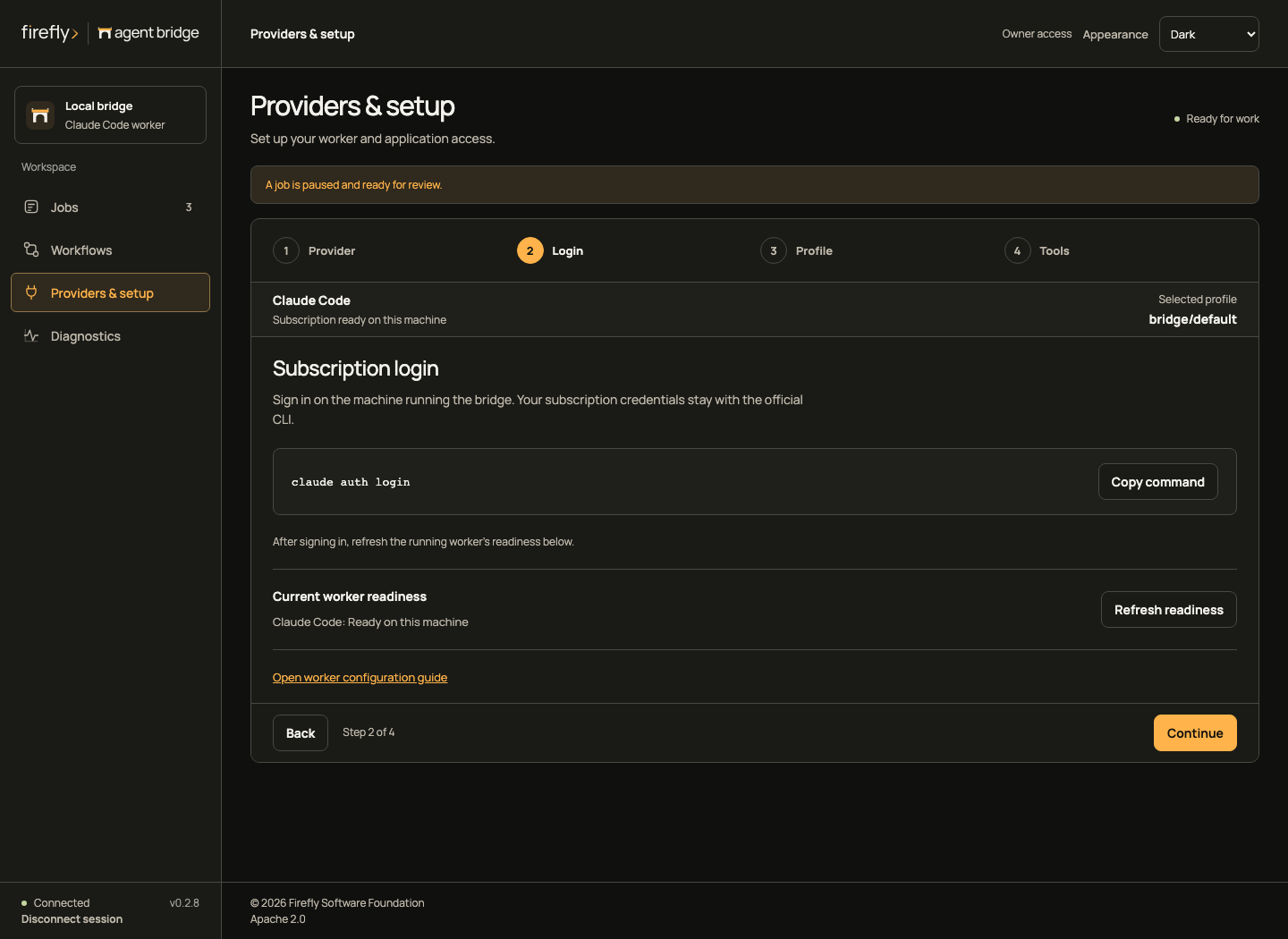
Task: Open worker configuration guide link
Action: [360, 677]
